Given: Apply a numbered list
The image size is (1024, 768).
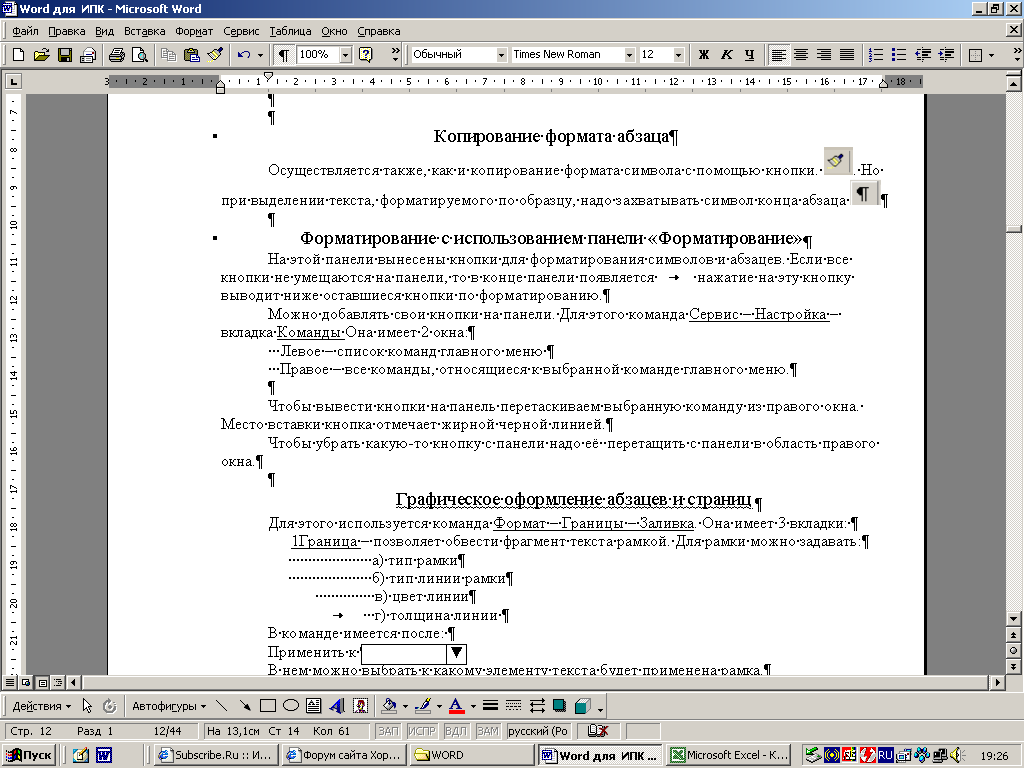Looking at the screenshot, I should pyautogui.click(x=876, y=55).
